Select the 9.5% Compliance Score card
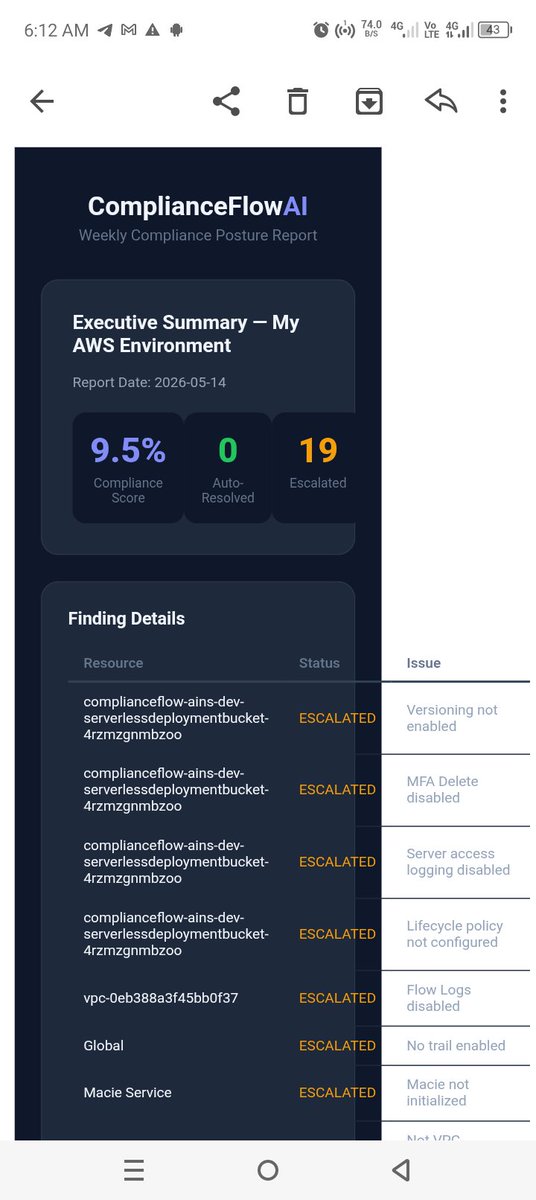The width and height of the screenshot is (536, 1200). [128, 468]
